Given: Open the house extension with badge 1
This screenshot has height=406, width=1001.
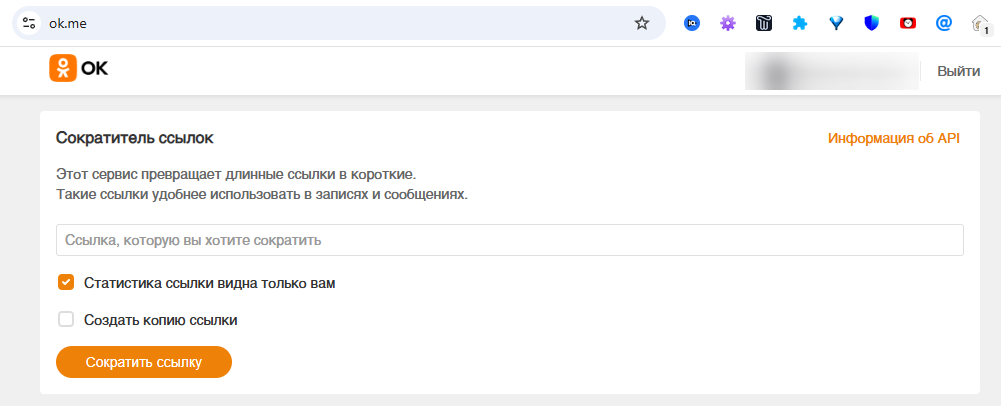Looking at the screenshot, I should click(x=980, y=24).
